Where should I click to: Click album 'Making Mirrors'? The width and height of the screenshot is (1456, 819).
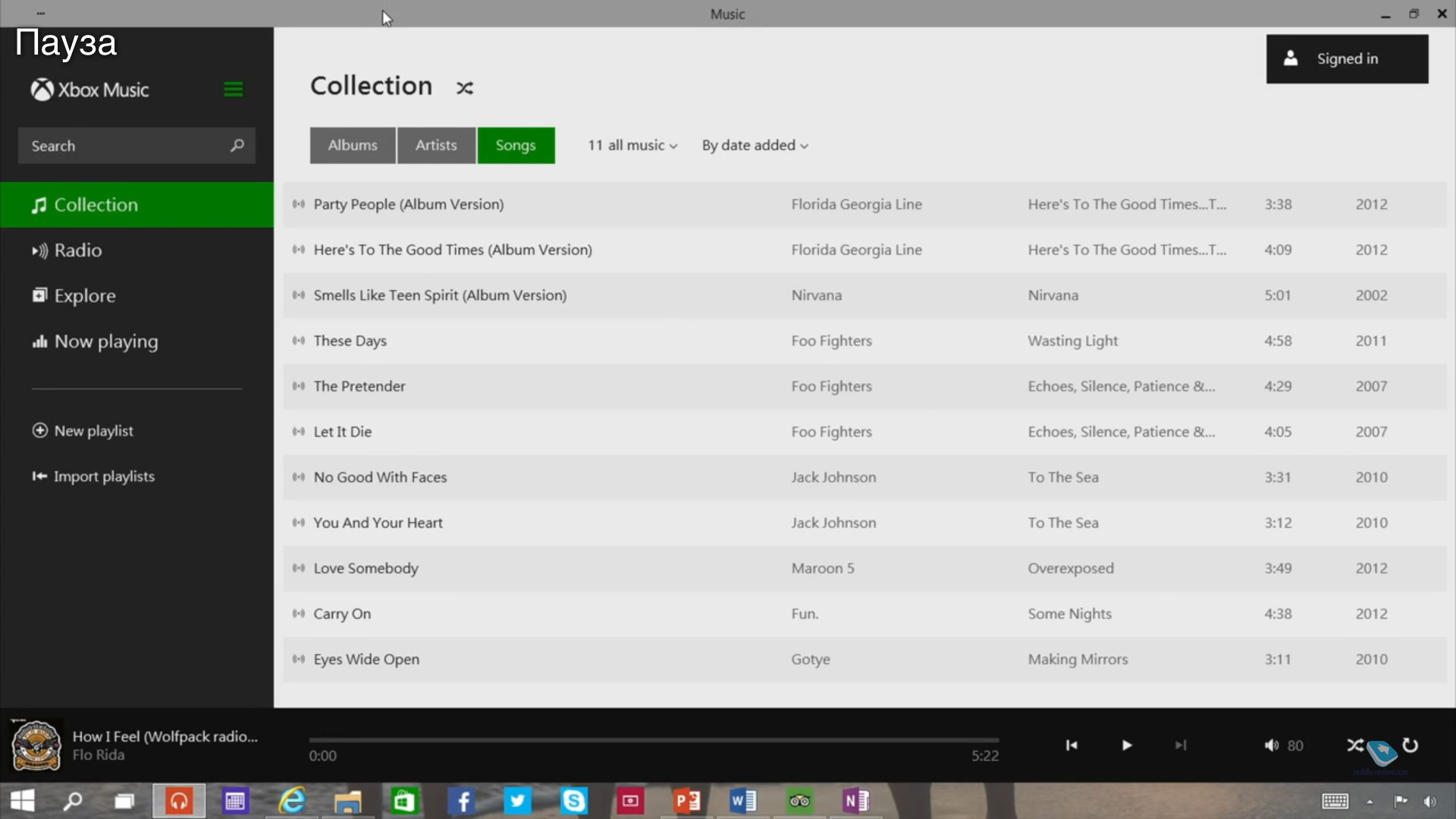click(1078, 659)
